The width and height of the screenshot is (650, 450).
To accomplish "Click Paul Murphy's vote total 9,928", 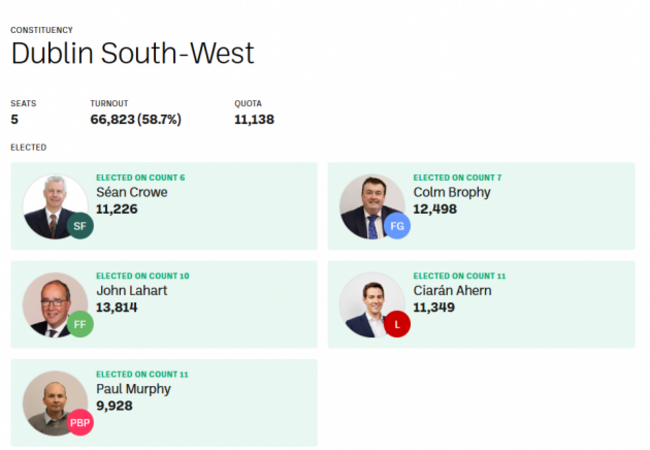I will pyautogui.click(x=114, y=406).
